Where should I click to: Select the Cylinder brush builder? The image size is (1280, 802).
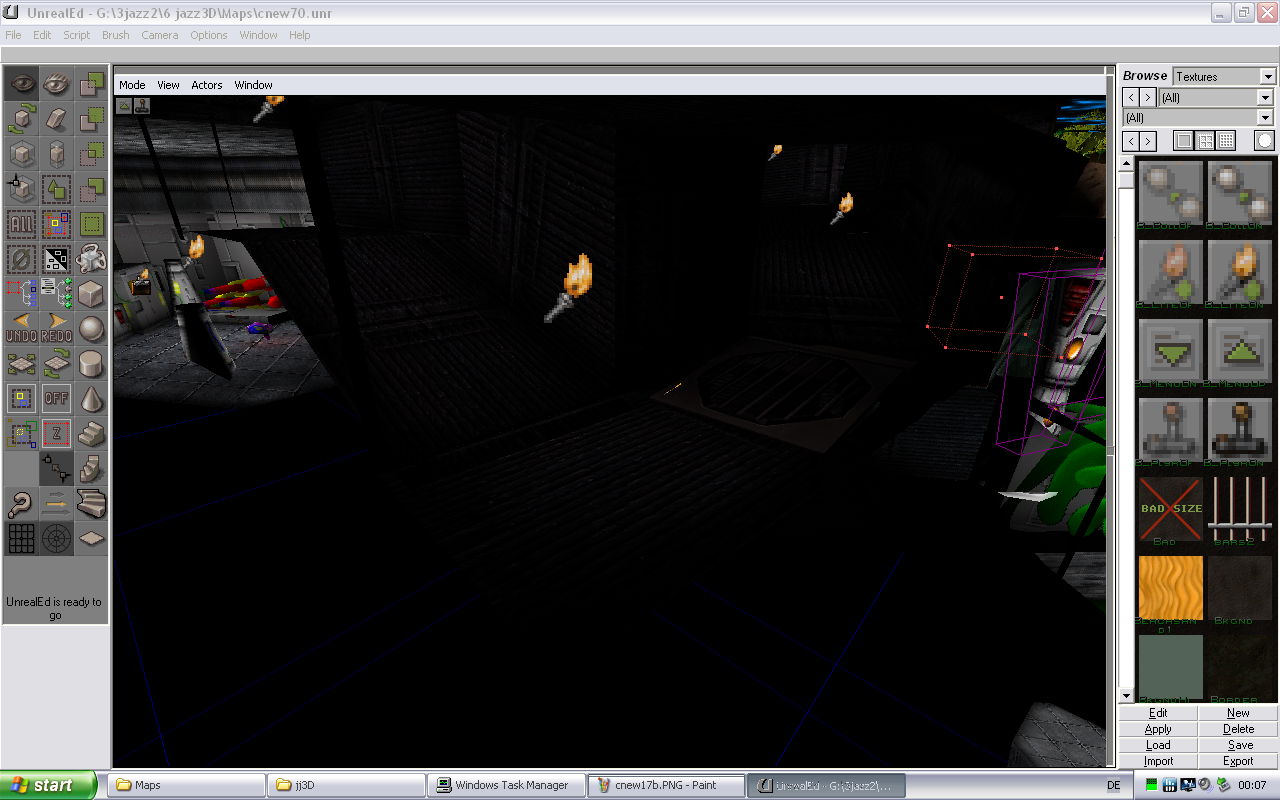(x=91, y=363)
